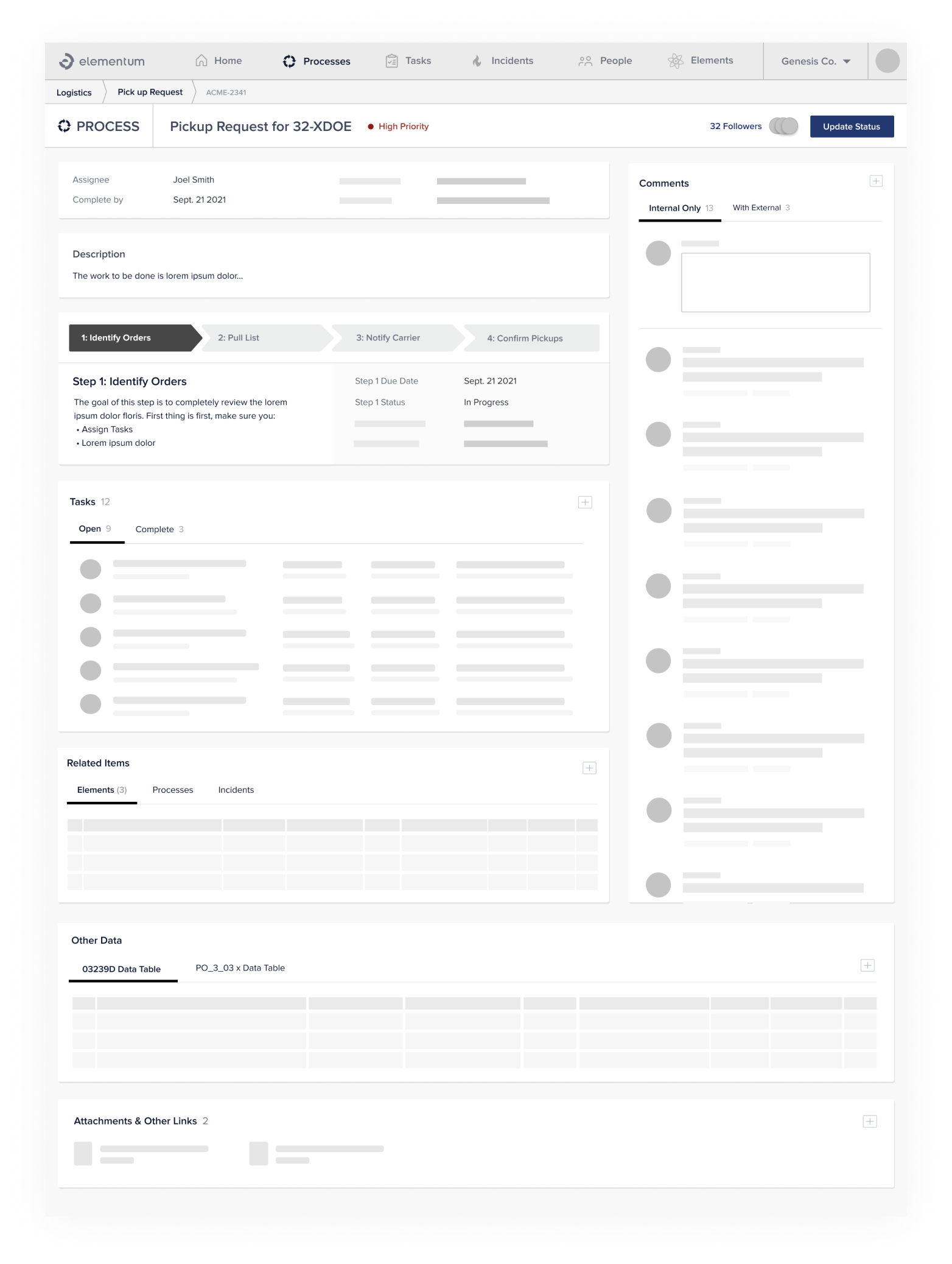The width and height of the screenshot is (952, 1264).
Task: Click 'Assign Tasks' bullet text
Action: [x=107, y=429]
